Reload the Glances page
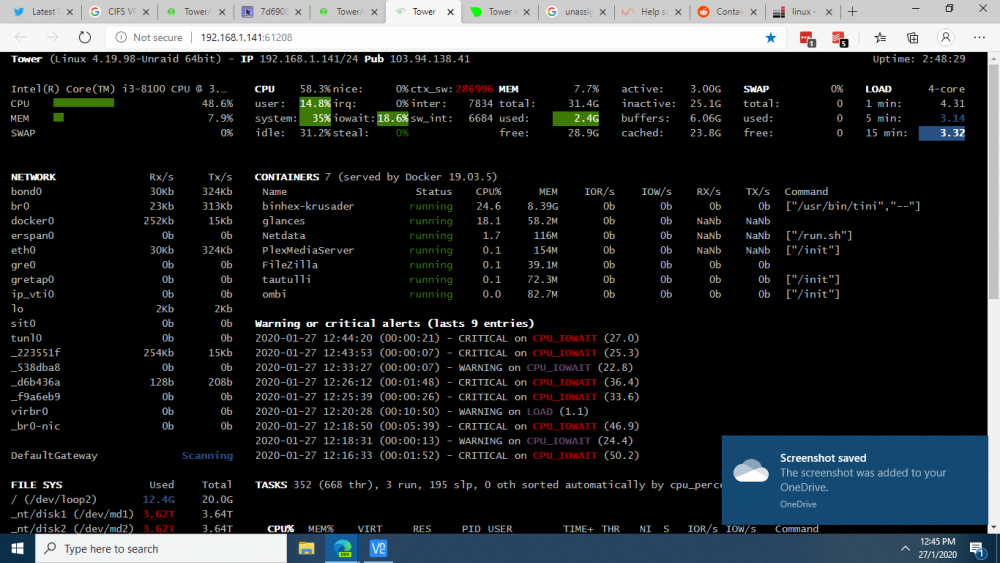The height and width of the screenshot is (563, 1000). pyautogui.click(x=85, y=37)
